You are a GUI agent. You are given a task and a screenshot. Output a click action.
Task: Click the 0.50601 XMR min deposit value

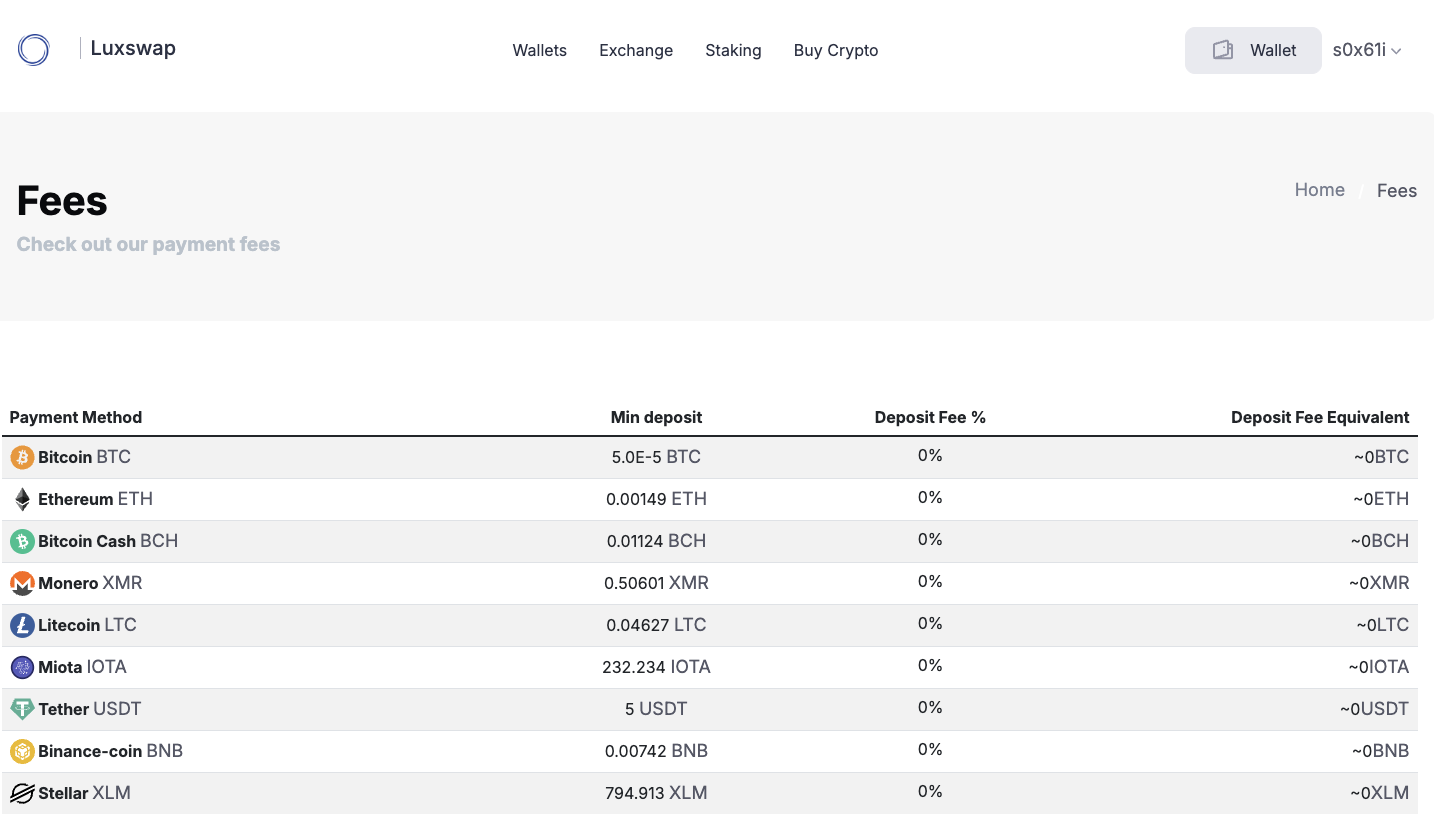coord(656,583)
